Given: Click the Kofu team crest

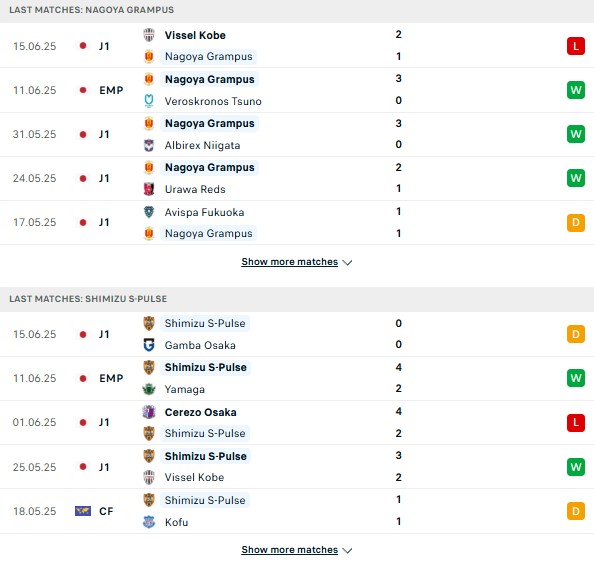Looking at the screenshot, I should point(149,522).
